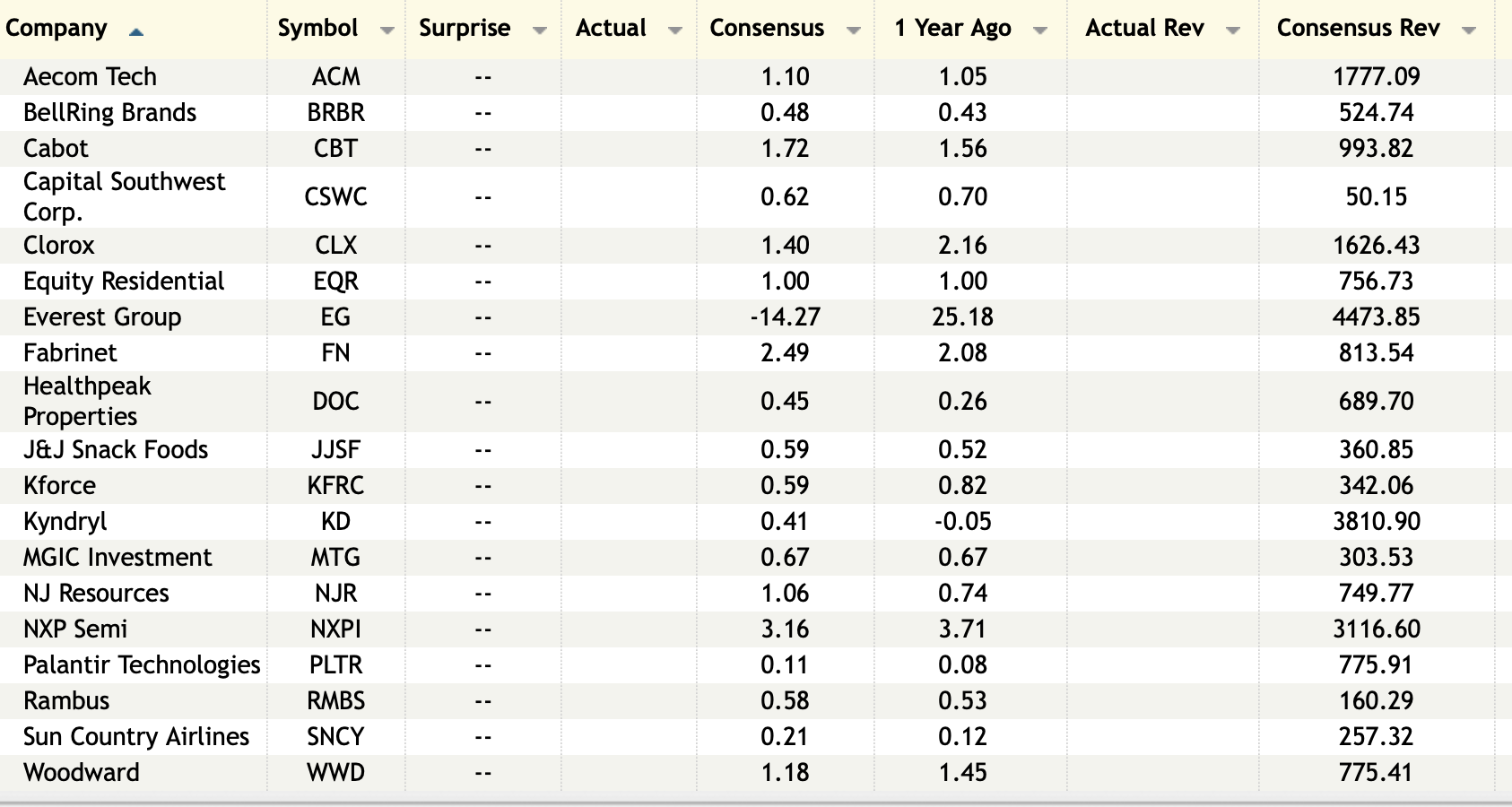The width and height of the screenshot is (1512, 807).
Task: Click the 1 Year Ago sort arrow
Action: [1039, 30]
